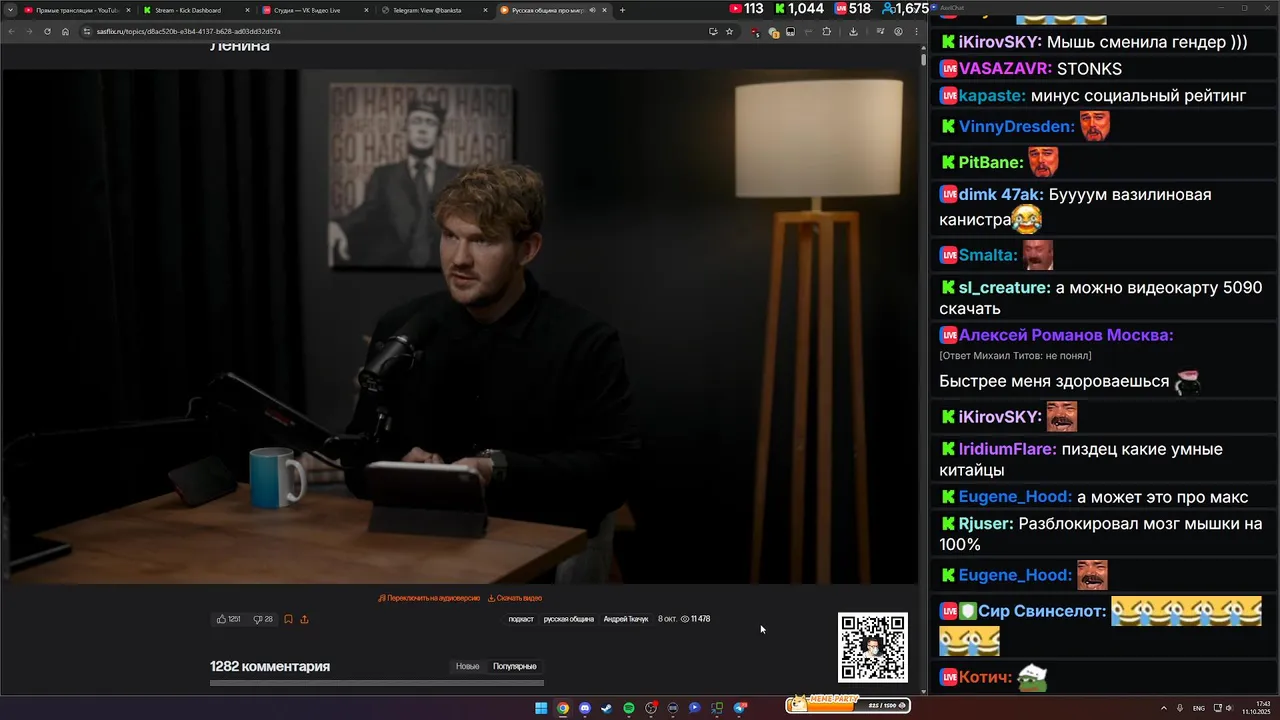Mute audio on the Русская община tab
1280x720 pixels.
click(x=592, y=10)
